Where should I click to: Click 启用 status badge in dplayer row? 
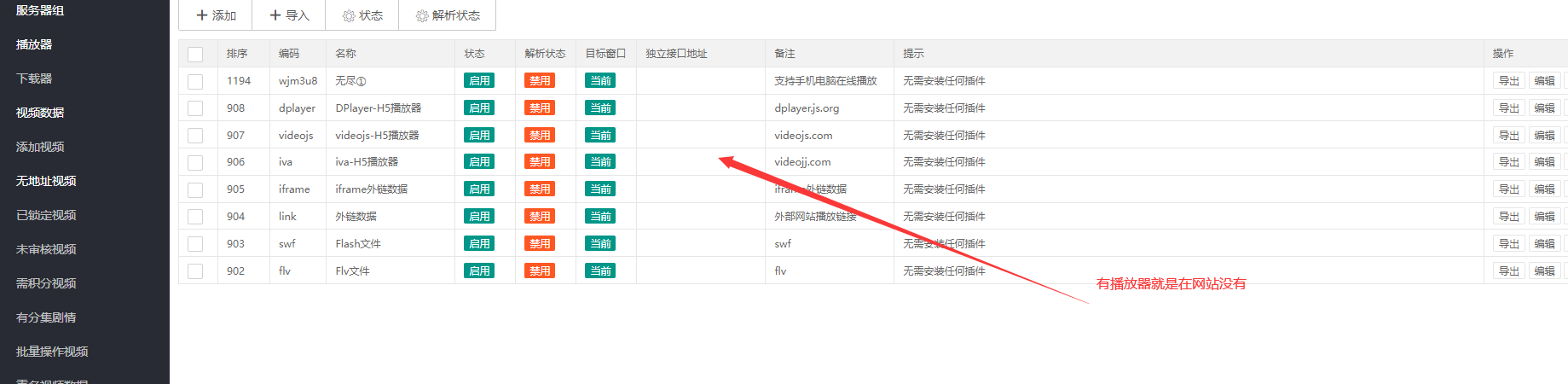point(479,108)
